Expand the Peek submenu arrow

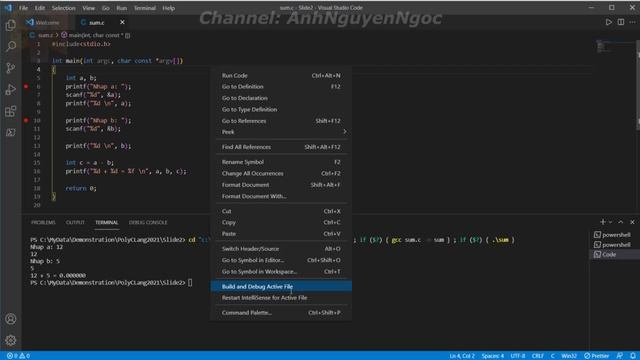tap(344, 132)
